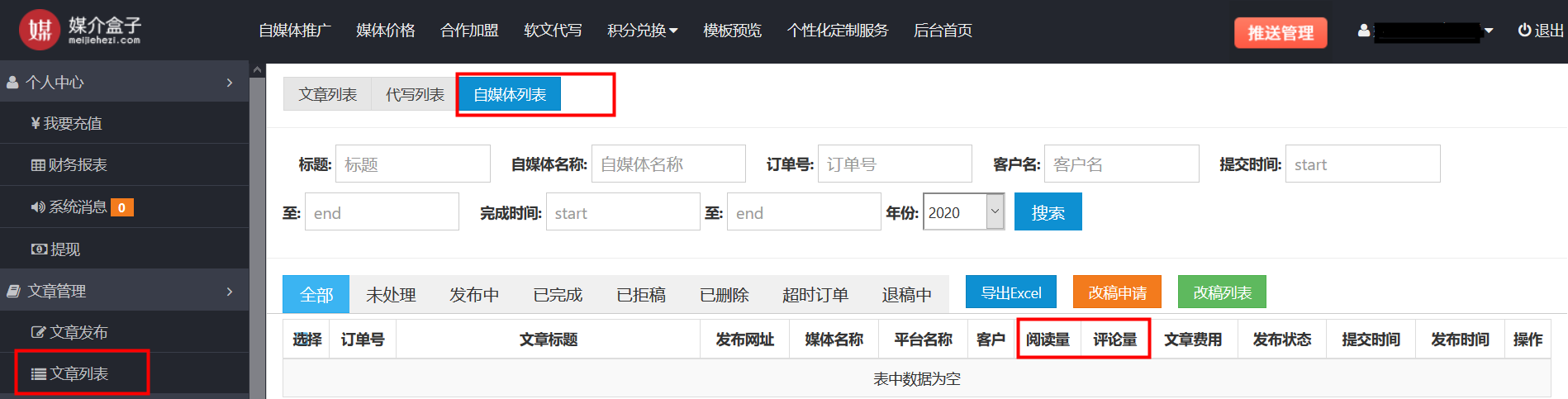Click the blue 搜索 button
The height and width of the screenshot is (399, 1568).
click(x=1048, y=212)
